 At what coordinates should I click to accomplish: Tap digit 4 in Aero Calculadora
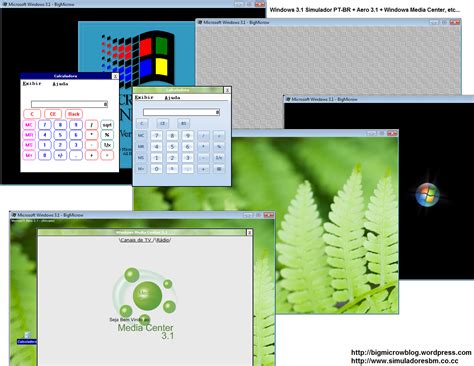pyautogui.click(x=157, y=147)
